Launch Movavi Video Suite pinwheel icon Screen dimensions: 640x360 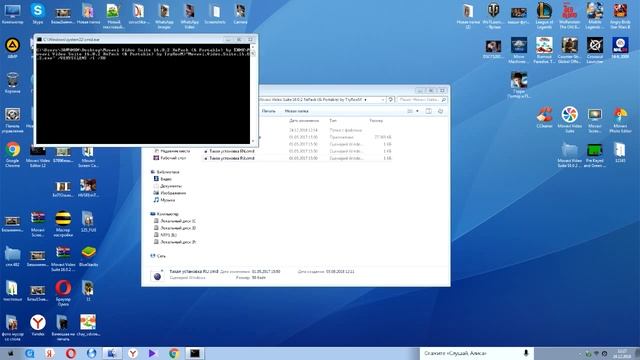(569, 119)
